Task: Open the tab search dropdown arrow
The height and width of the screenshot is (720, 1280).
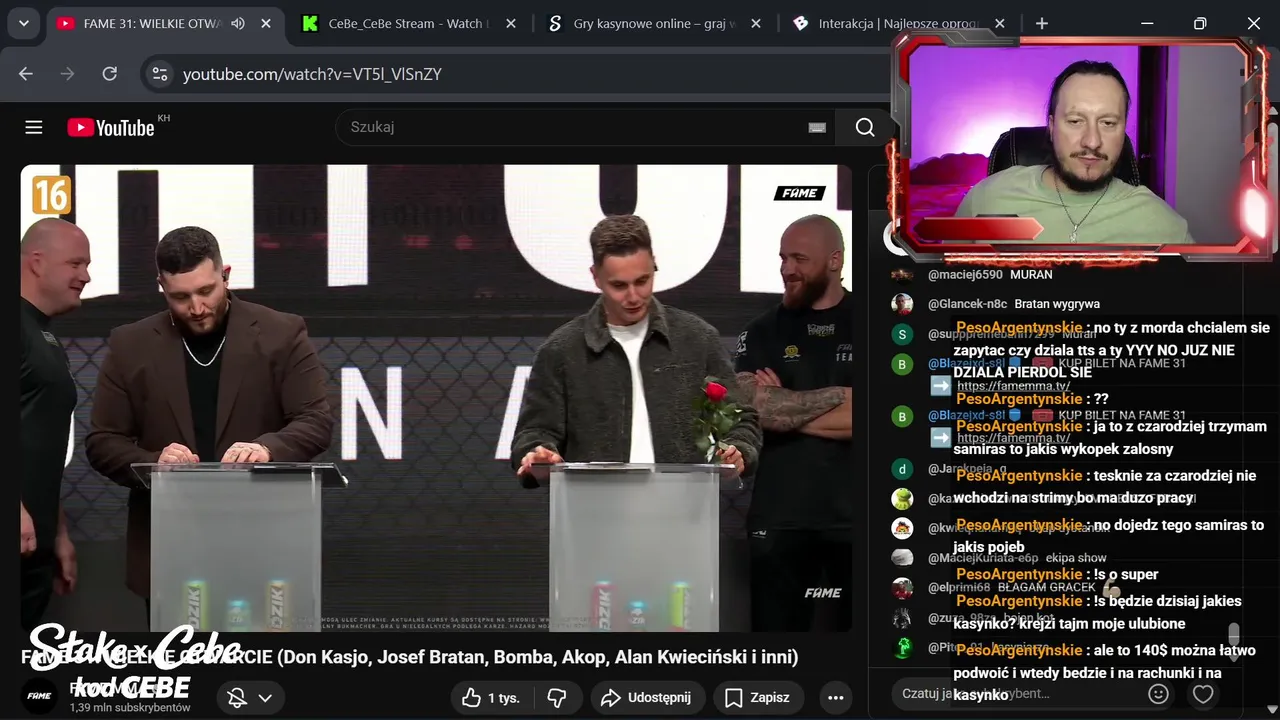Action: 23,23
